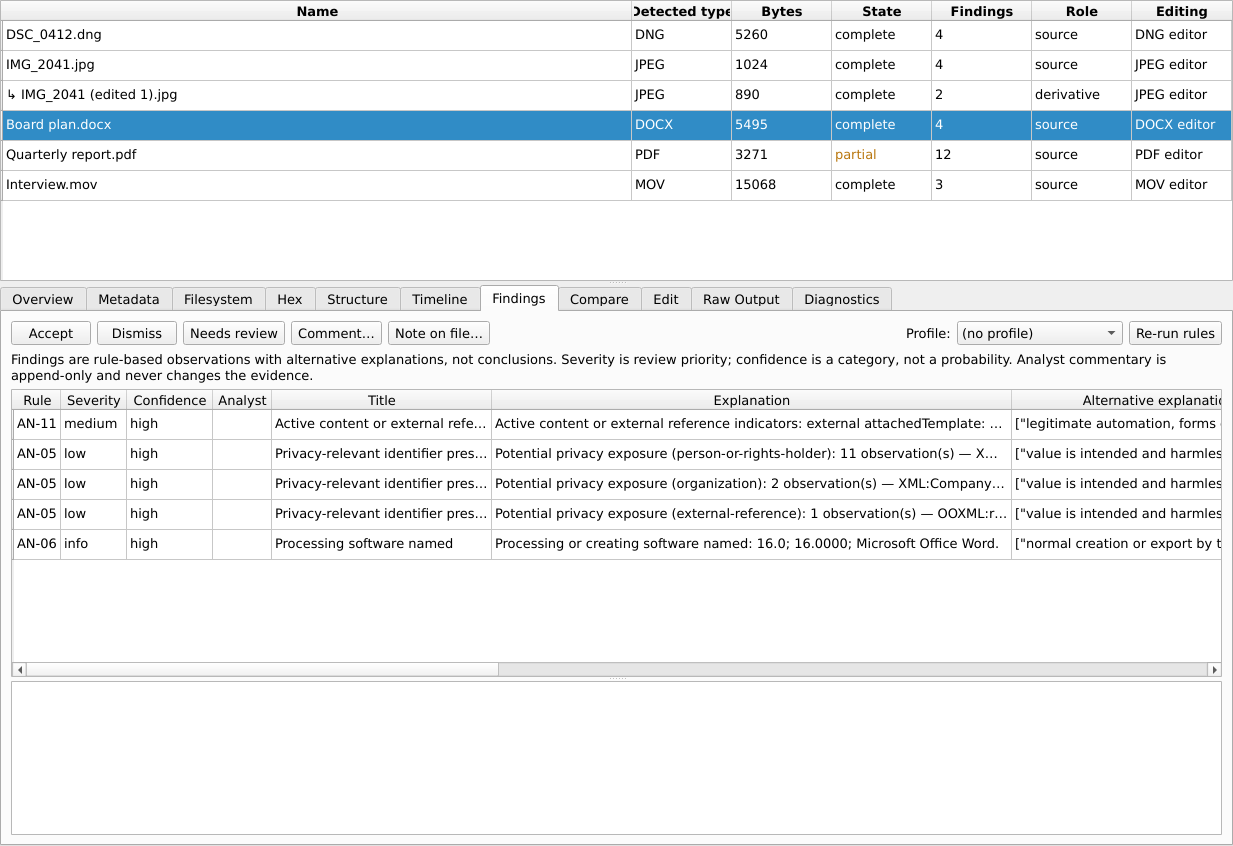Sort findings by Rule column header
The height and width of the screenshot is (846, 1233).
(x=37, y=400)
